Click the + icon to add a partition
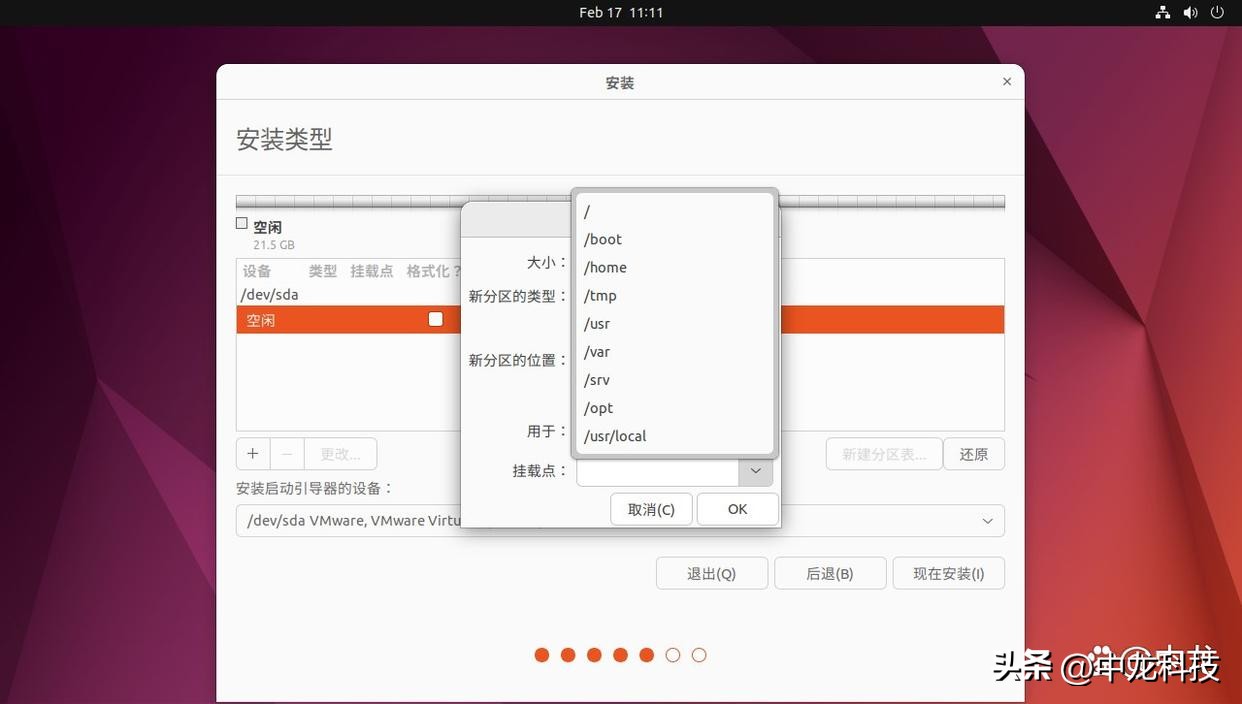Image resolution: width=1242 pixels, height=704 pixels. 252,453
